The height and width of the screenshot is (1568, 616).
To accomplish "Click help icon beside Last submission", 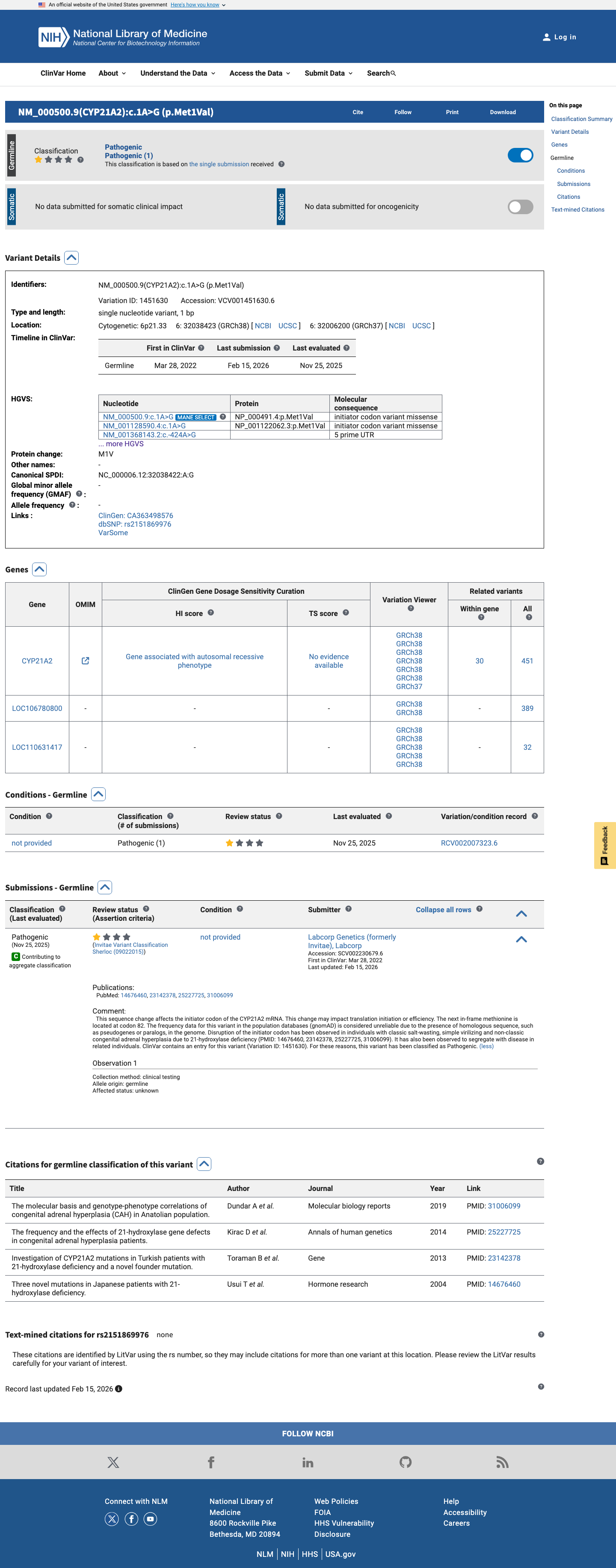I will click(x=277, y=348).
